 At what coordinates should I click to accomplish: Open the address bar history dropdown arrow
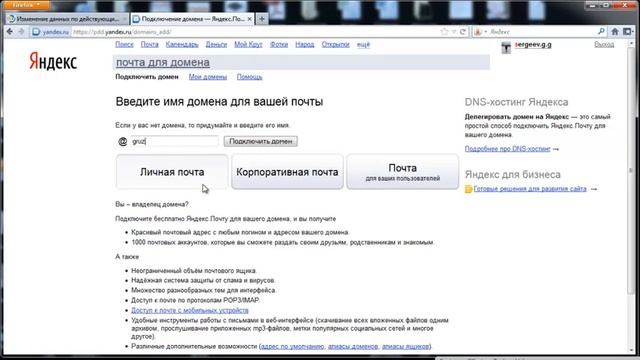454,31
